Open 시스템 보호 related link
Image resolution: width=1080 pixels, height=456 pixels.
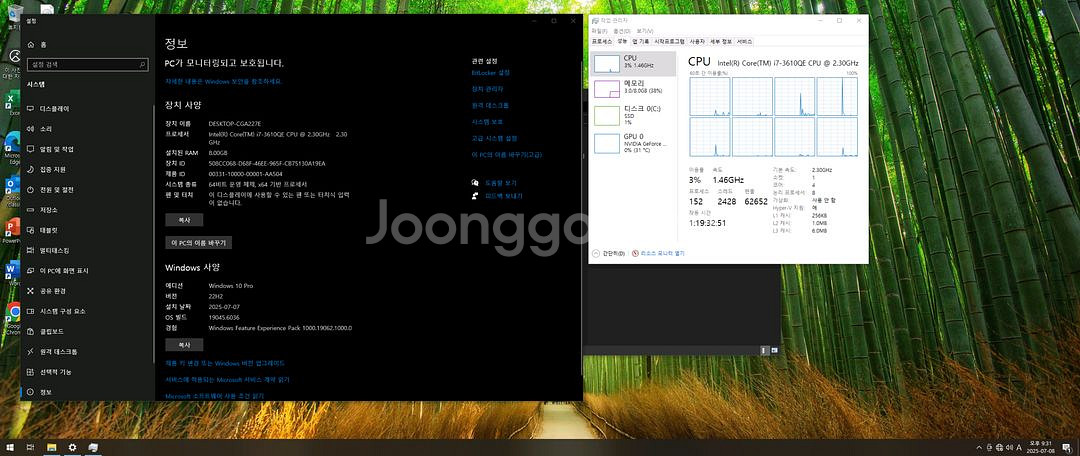487,122
